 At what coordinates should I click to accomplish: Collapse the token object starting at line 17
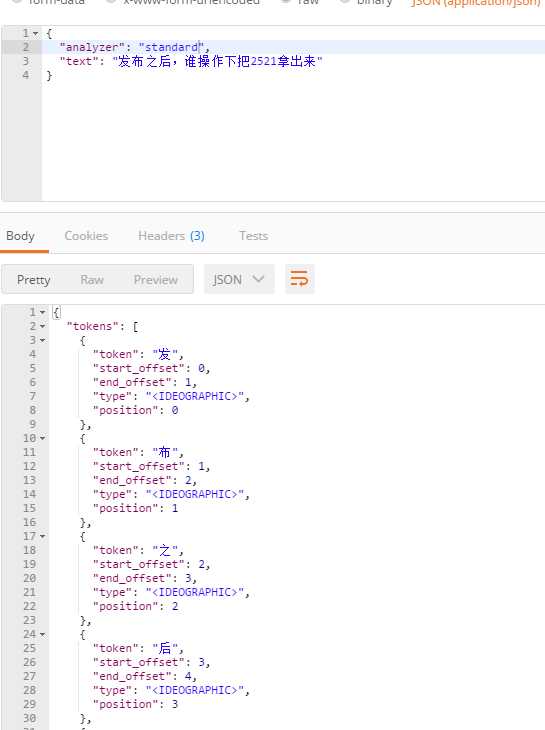42,536
